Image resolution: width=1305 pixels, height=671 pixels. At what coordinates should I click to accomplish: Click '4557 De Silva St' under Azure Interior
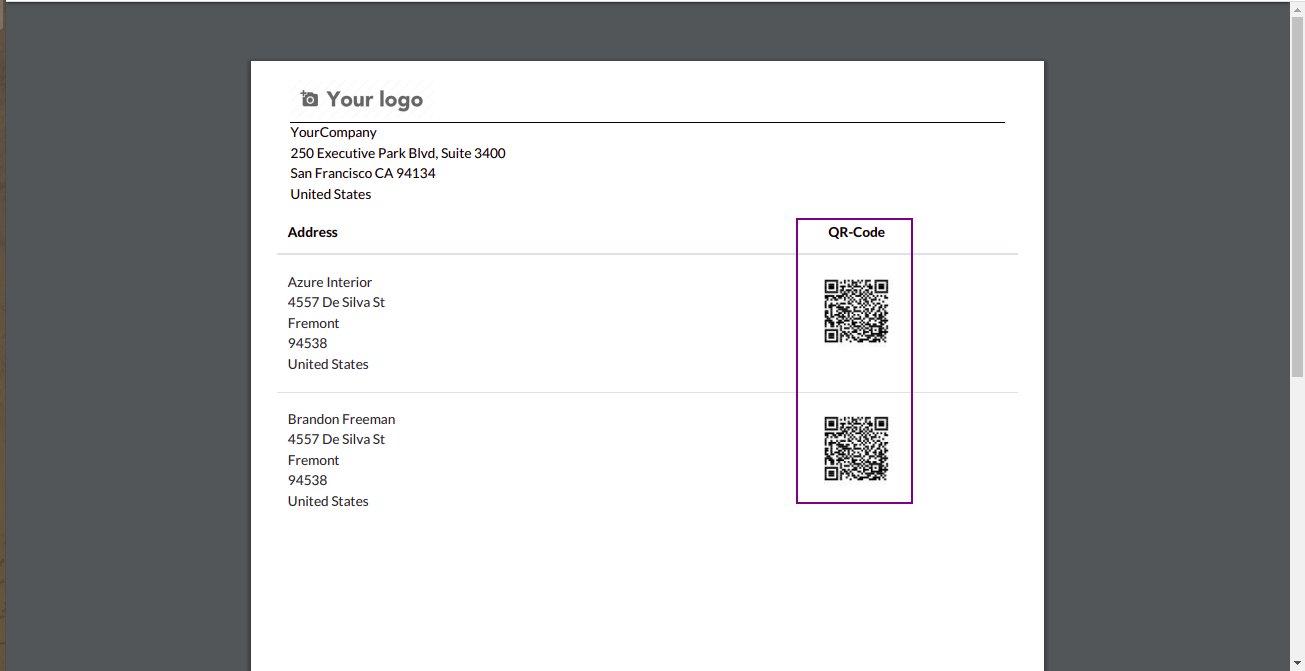(x=336, y=302)
